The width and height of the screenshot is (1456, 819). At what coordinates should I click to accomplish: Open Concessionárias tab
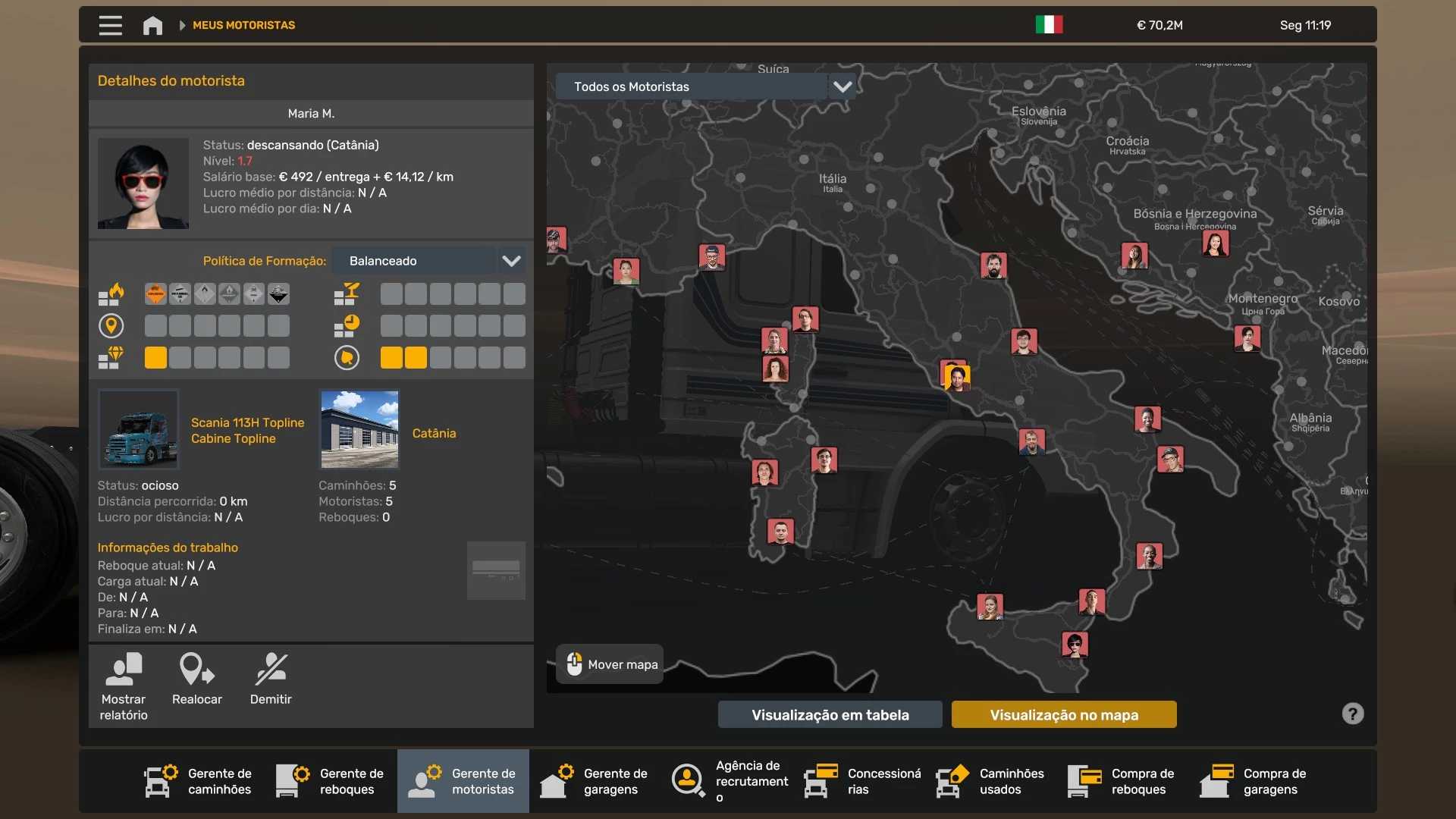pos(863,781)
